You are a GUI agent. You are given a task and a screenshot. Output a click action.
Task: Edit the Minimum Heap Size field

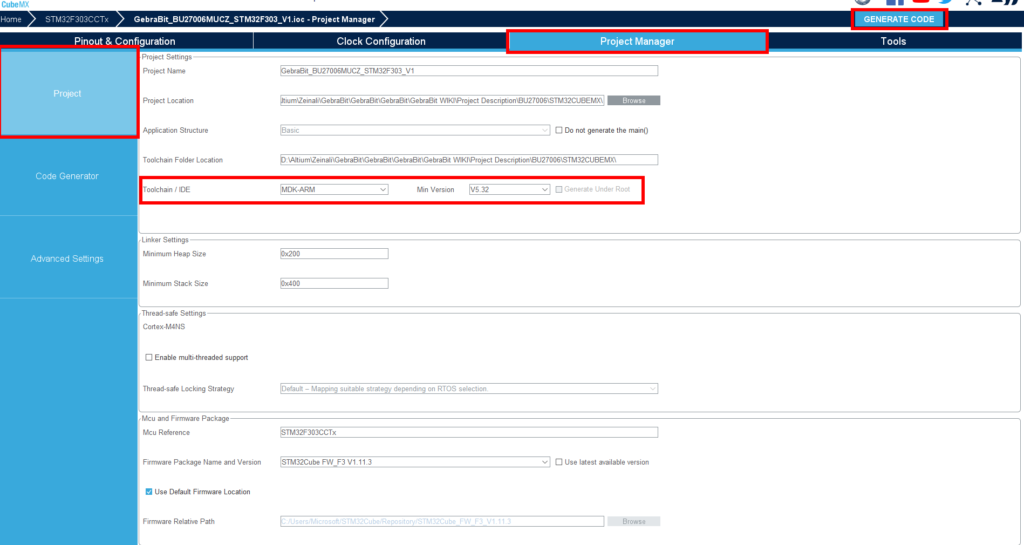coord(334,254)
